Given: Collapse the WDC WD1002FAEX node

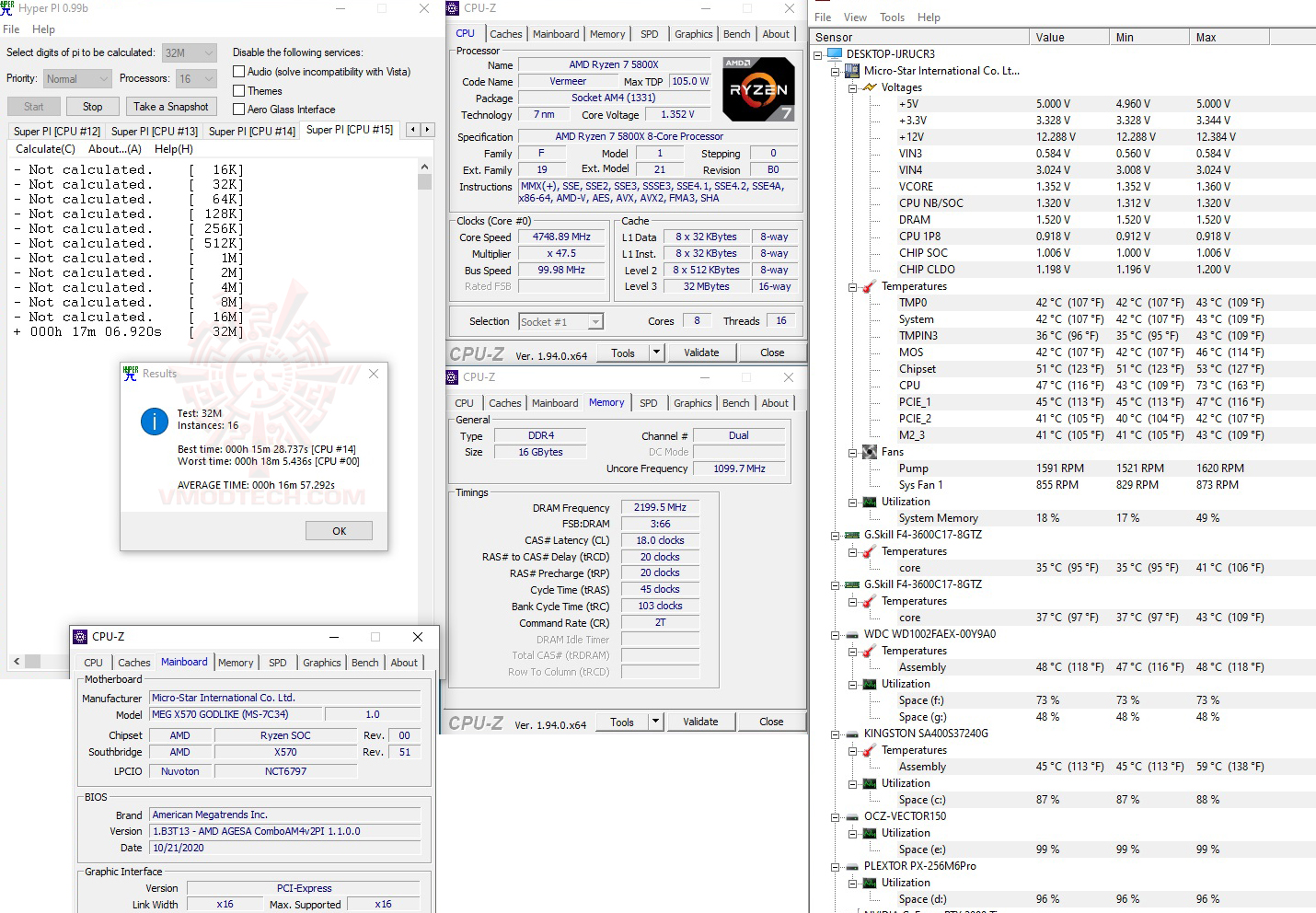Looking at the screenshot, I should tap(836, 634).
